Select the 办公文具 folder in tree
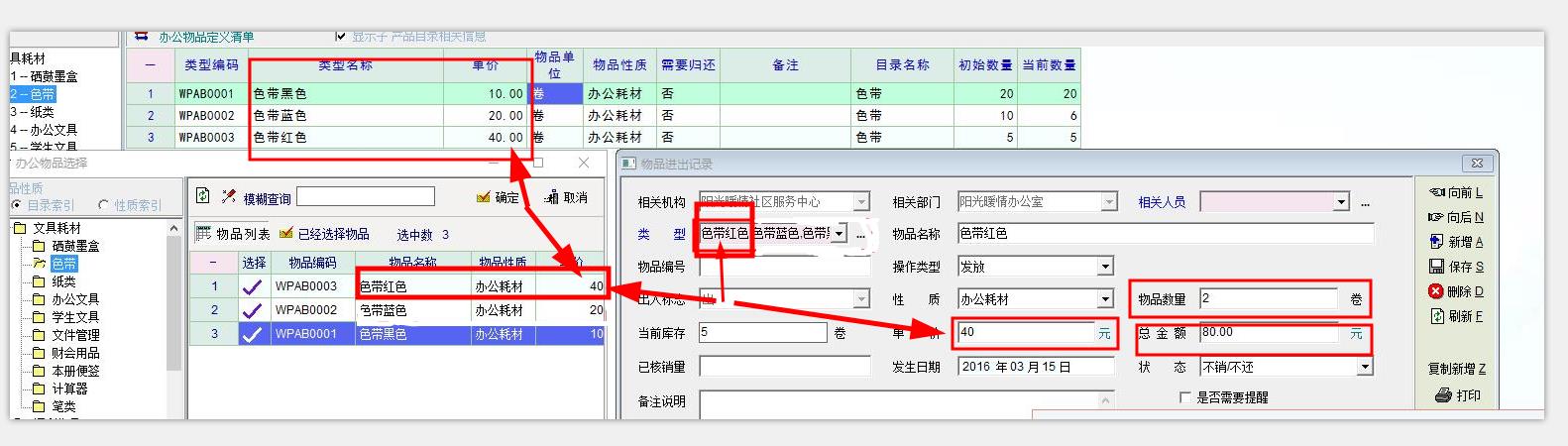The height and width of the screenshot is (446, 1568). tap(75, 299)
